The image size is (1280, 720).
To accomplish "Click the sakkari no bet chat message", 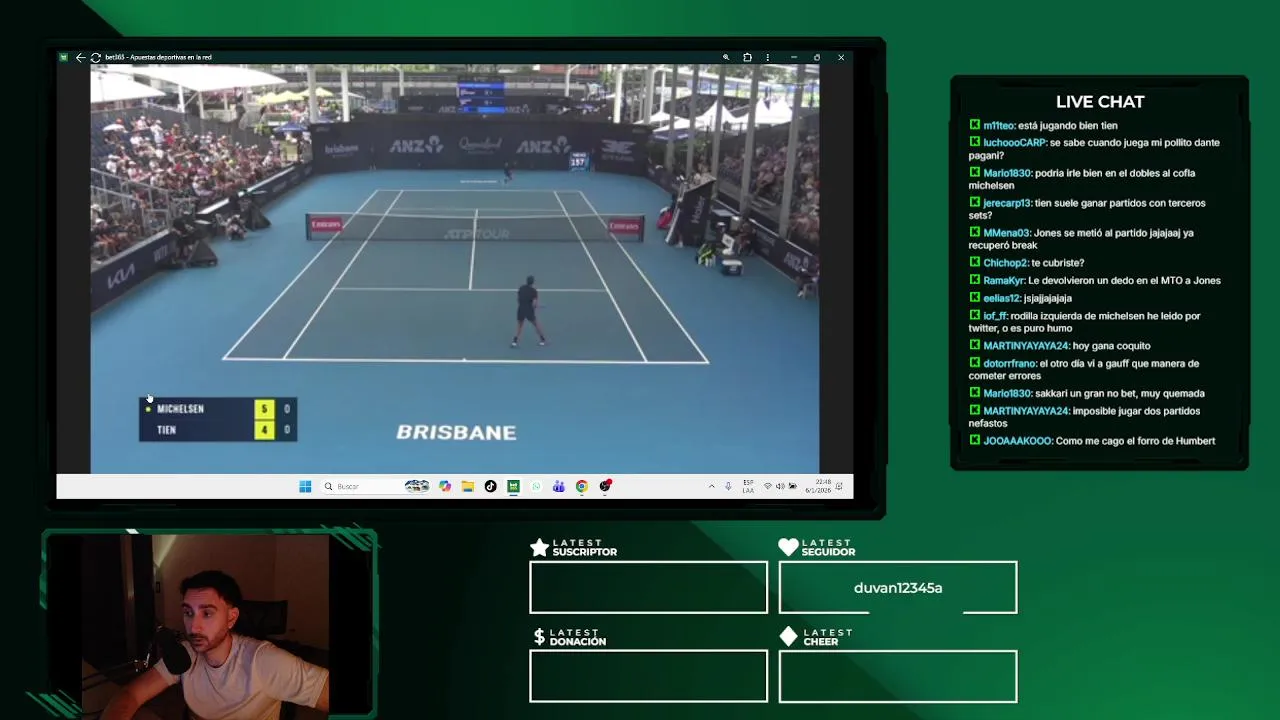I will point(1087,394).
